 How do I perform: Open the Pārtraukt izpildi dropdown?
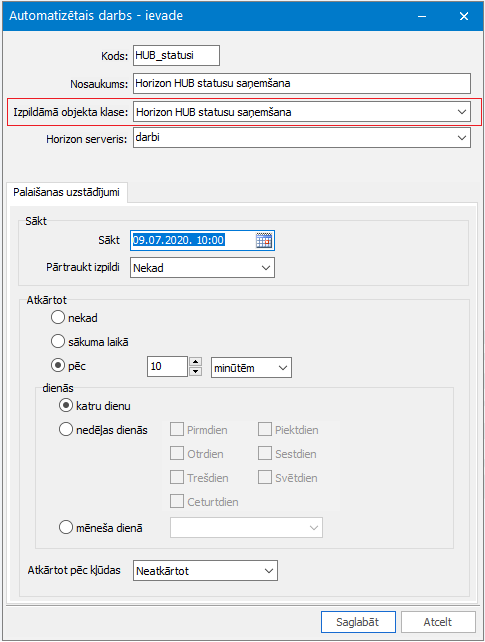[266, 268]
